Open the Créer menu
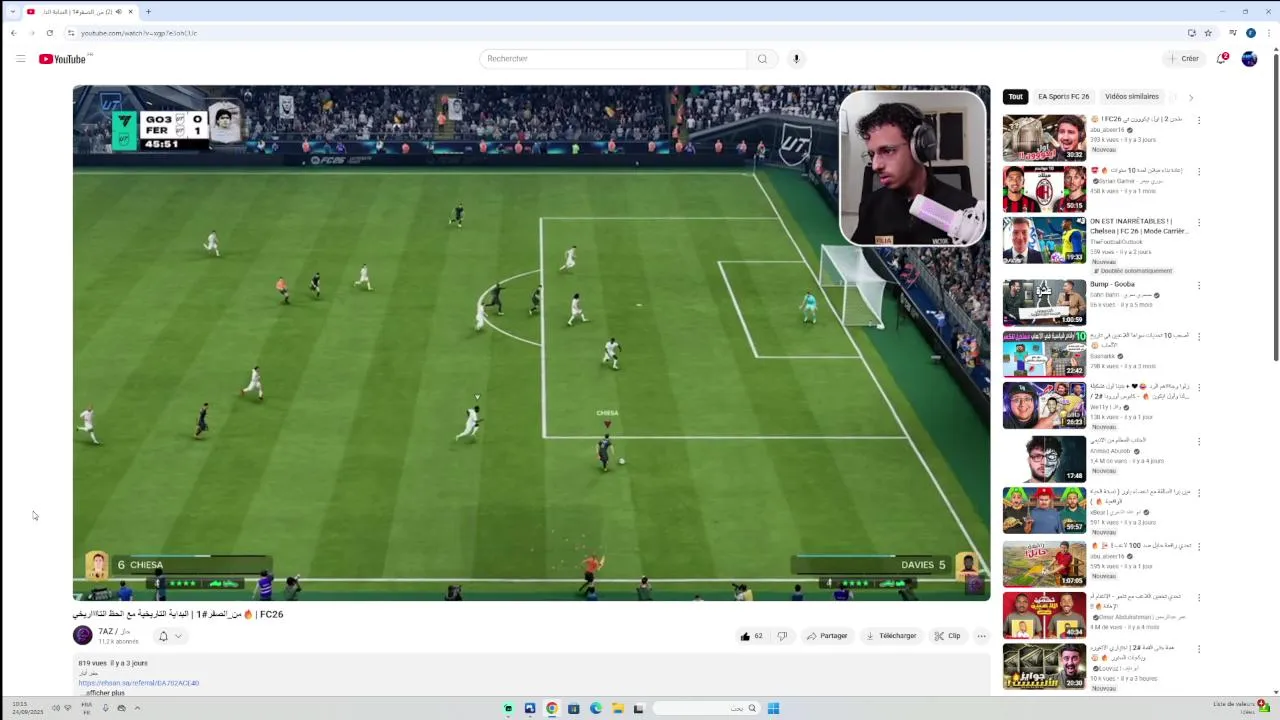This screenshot has width=1280, height=720. tap(1183, 59)
